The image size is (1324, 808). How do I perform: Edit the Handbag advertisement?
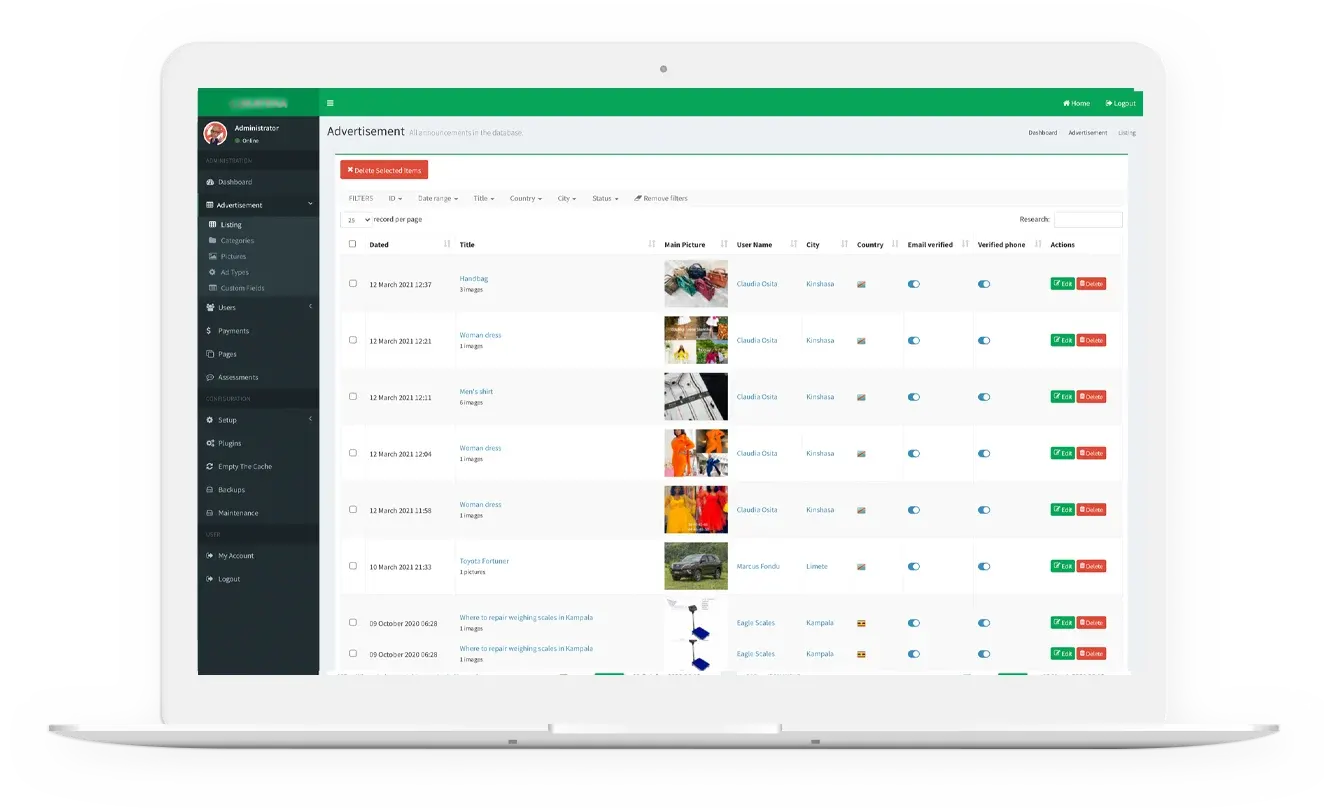1062,284
